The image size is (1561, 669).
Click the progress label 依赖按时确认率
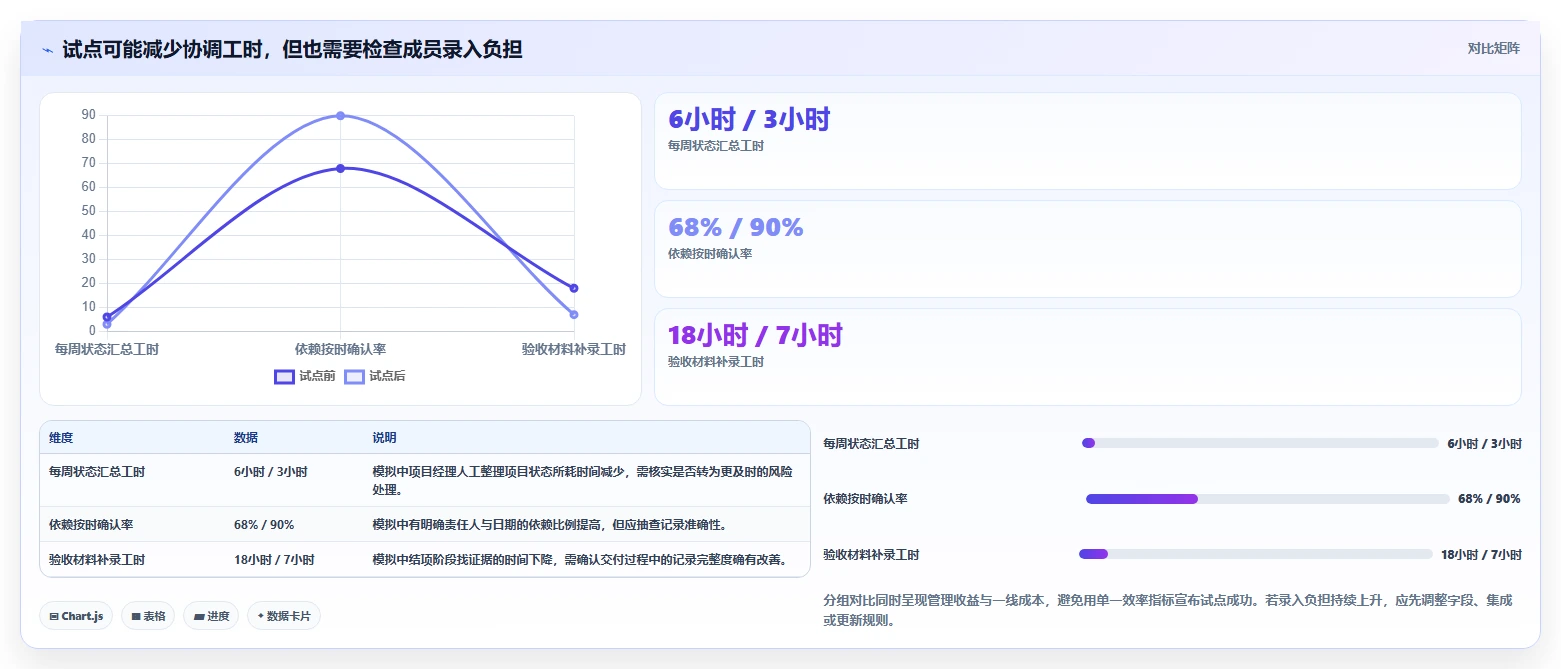(x=865, y=499)
